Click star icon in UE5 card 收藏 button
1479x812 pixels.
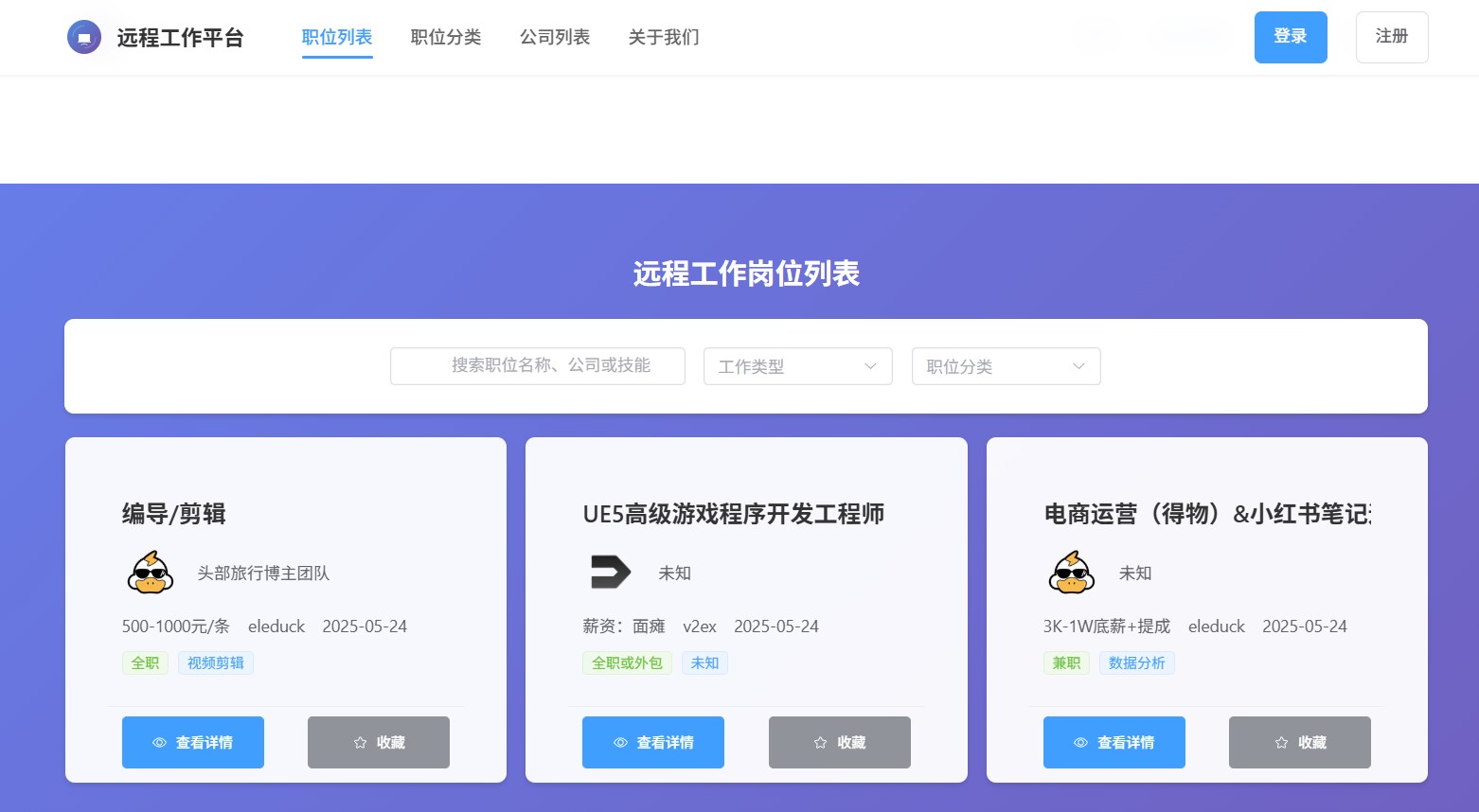point(821,743)
